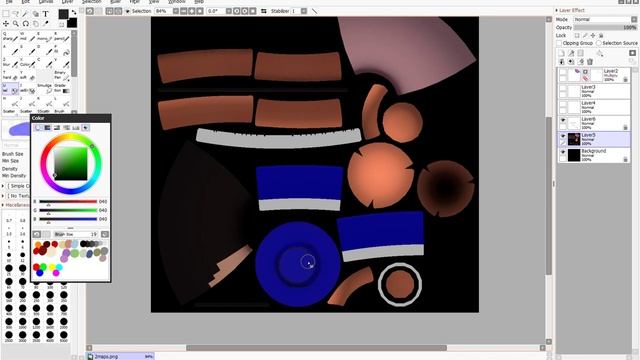Select the Shape tool
This screenshot has width=640, height=360.
click(x=36, y=14)
